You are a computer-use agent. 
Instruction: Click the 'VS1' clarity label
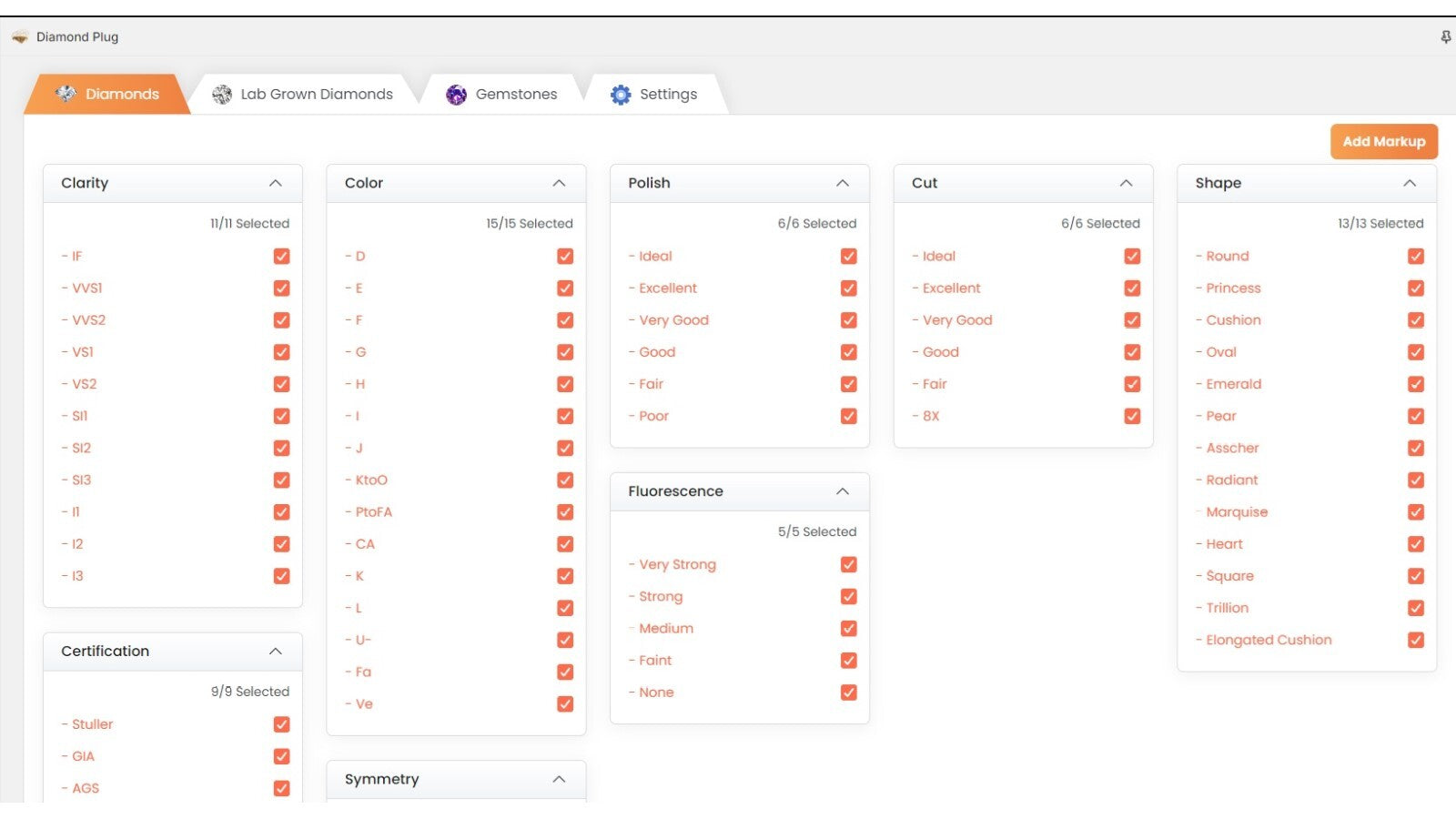coord(83,352)
